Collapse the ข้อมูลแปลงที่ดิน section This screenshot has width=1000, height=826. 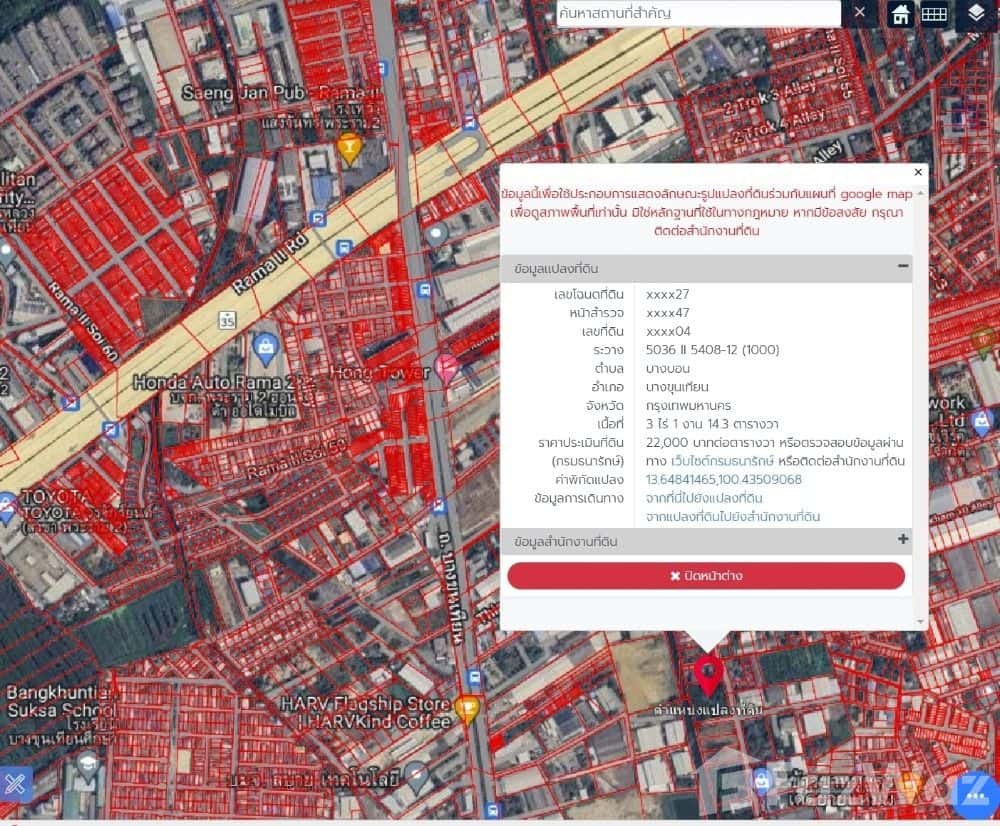click(903, 267)
